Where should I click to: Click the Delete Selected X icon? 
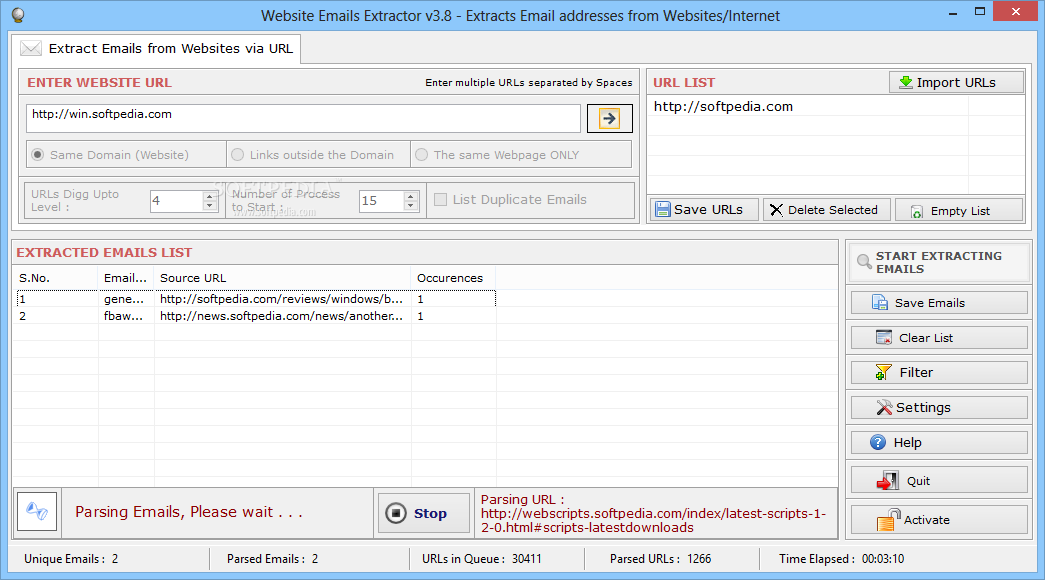(x=776, y=210)
